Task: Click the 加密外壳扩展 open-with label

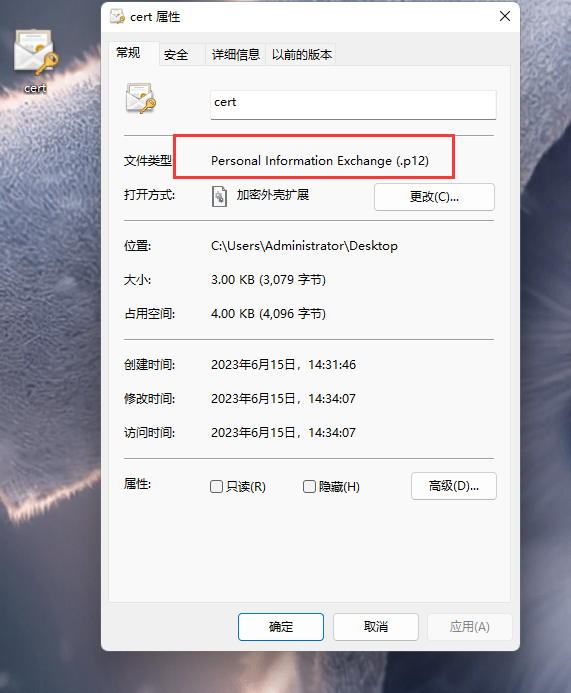Action: coord(272,195)
